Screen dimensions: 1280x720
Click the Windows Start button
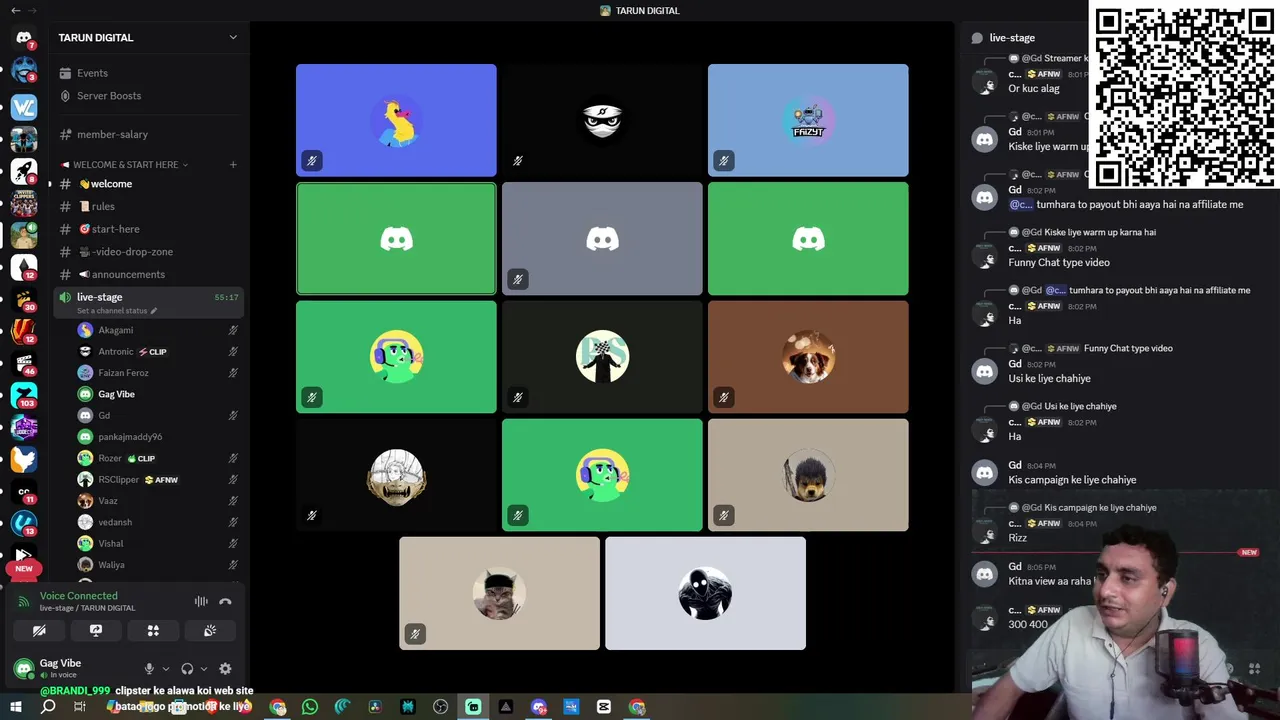tap(15, 707)
